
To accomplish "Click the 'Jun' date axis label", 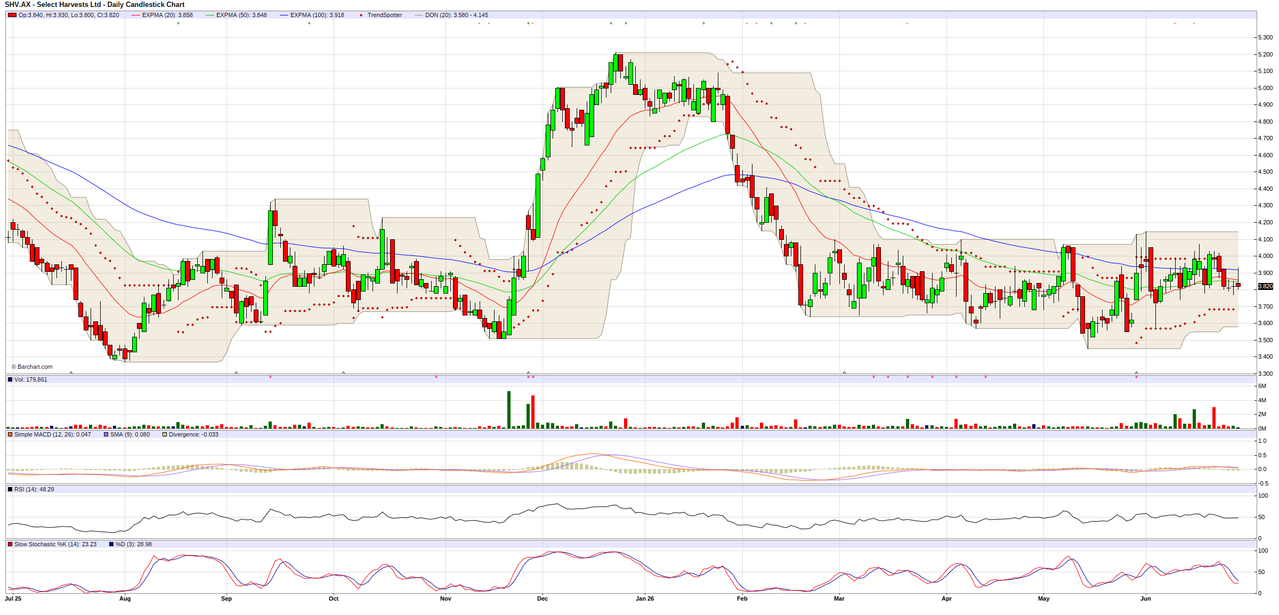I will [1145, 597].
